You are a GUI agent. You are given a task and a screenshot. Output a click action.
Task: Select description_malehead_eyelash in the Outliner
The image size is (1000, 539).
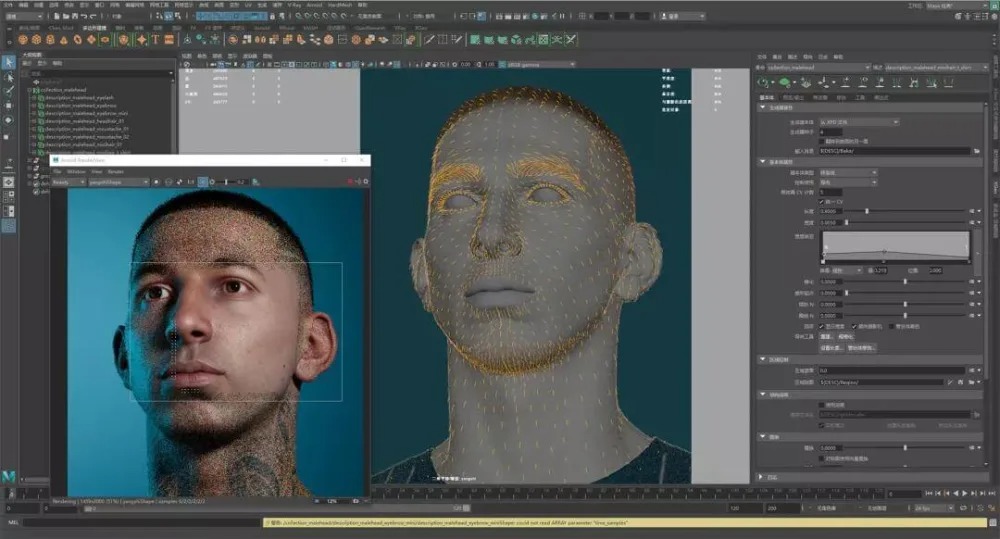tap(79, 98)
